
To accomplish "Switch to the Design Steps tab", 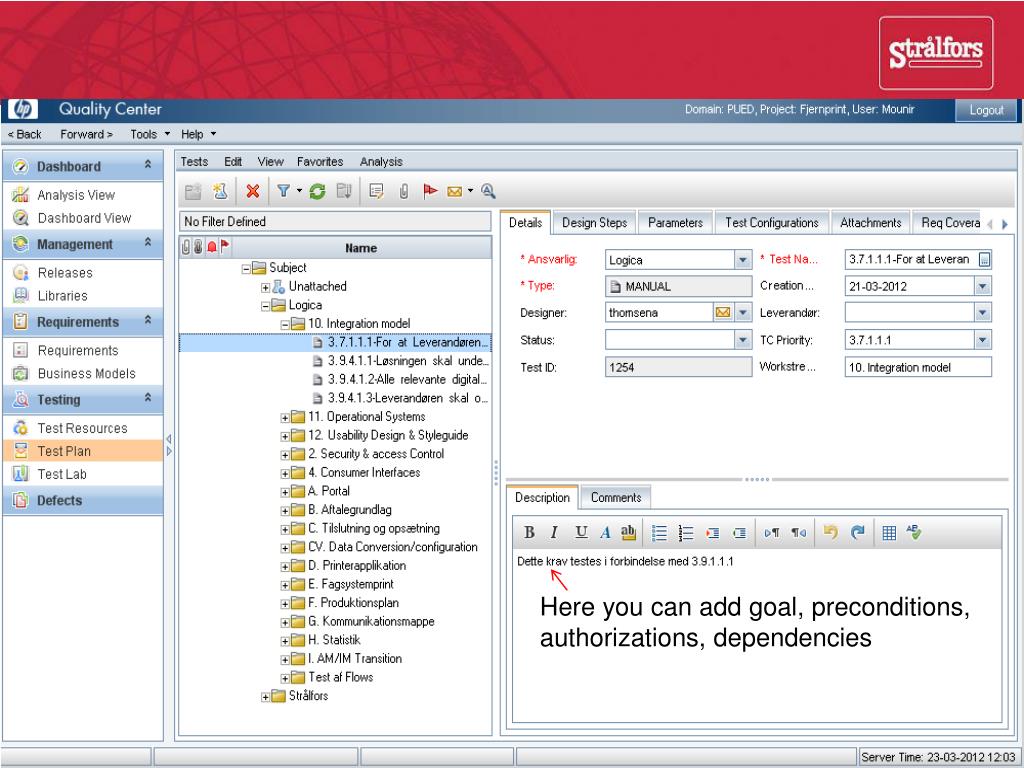I will pyautogui.click(x=594, y=223).
